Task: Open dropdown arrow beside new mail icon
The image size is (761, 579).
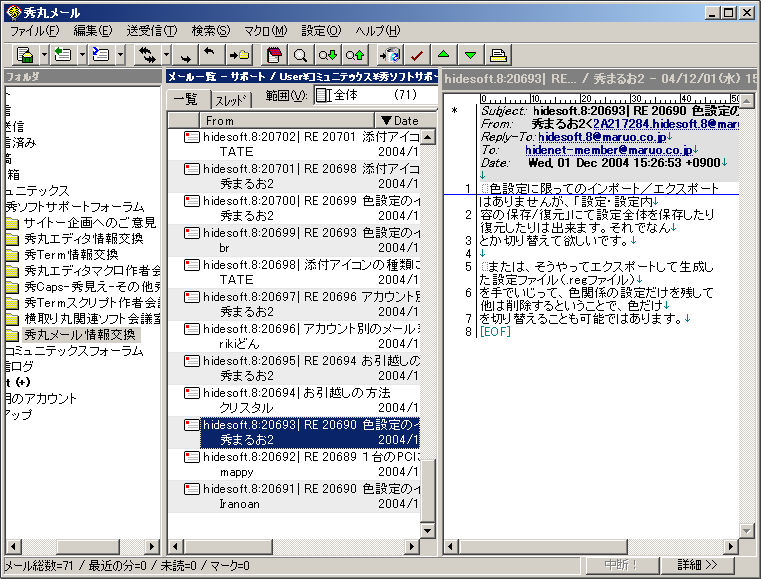Action: (43, 54)
